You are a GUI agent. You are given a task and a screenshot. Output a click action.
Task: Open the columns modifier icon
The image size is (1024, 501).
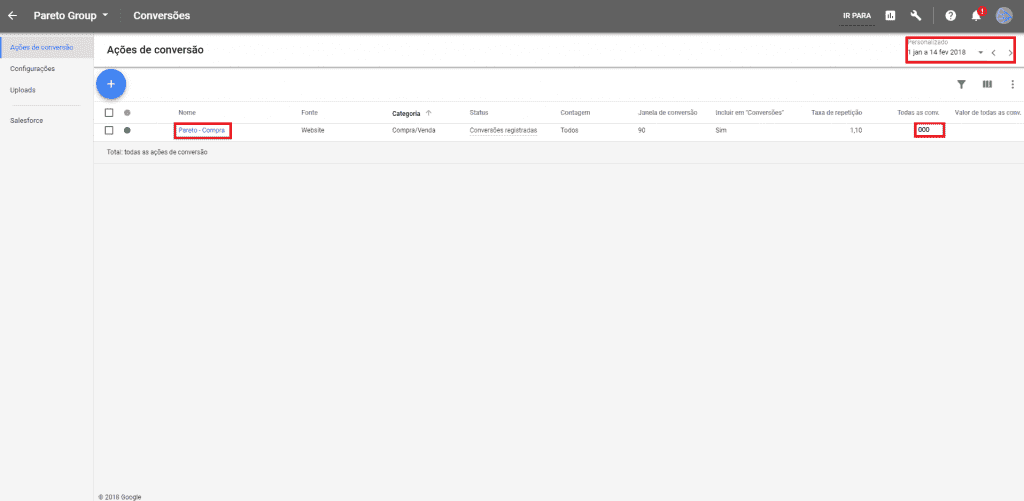[x=987, y=85]
